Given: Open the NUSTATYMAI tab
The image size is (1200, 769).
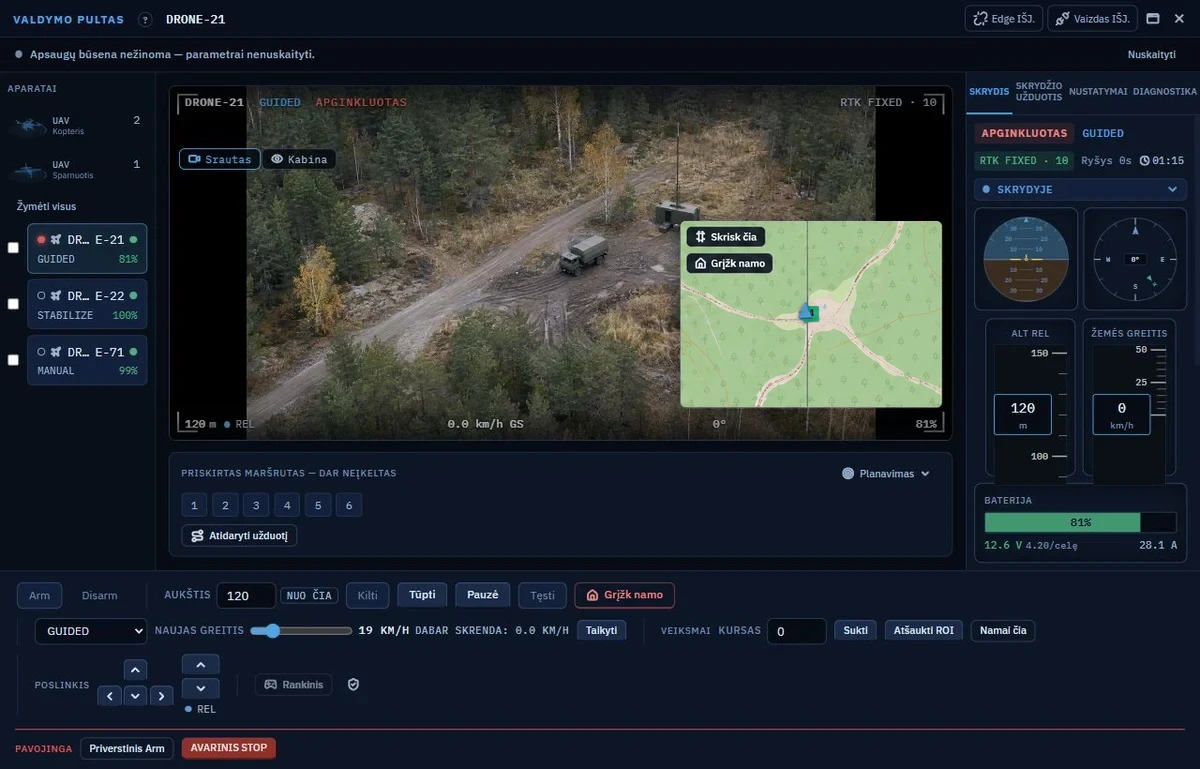Looking at the screenshot, I should [1098, 91].
